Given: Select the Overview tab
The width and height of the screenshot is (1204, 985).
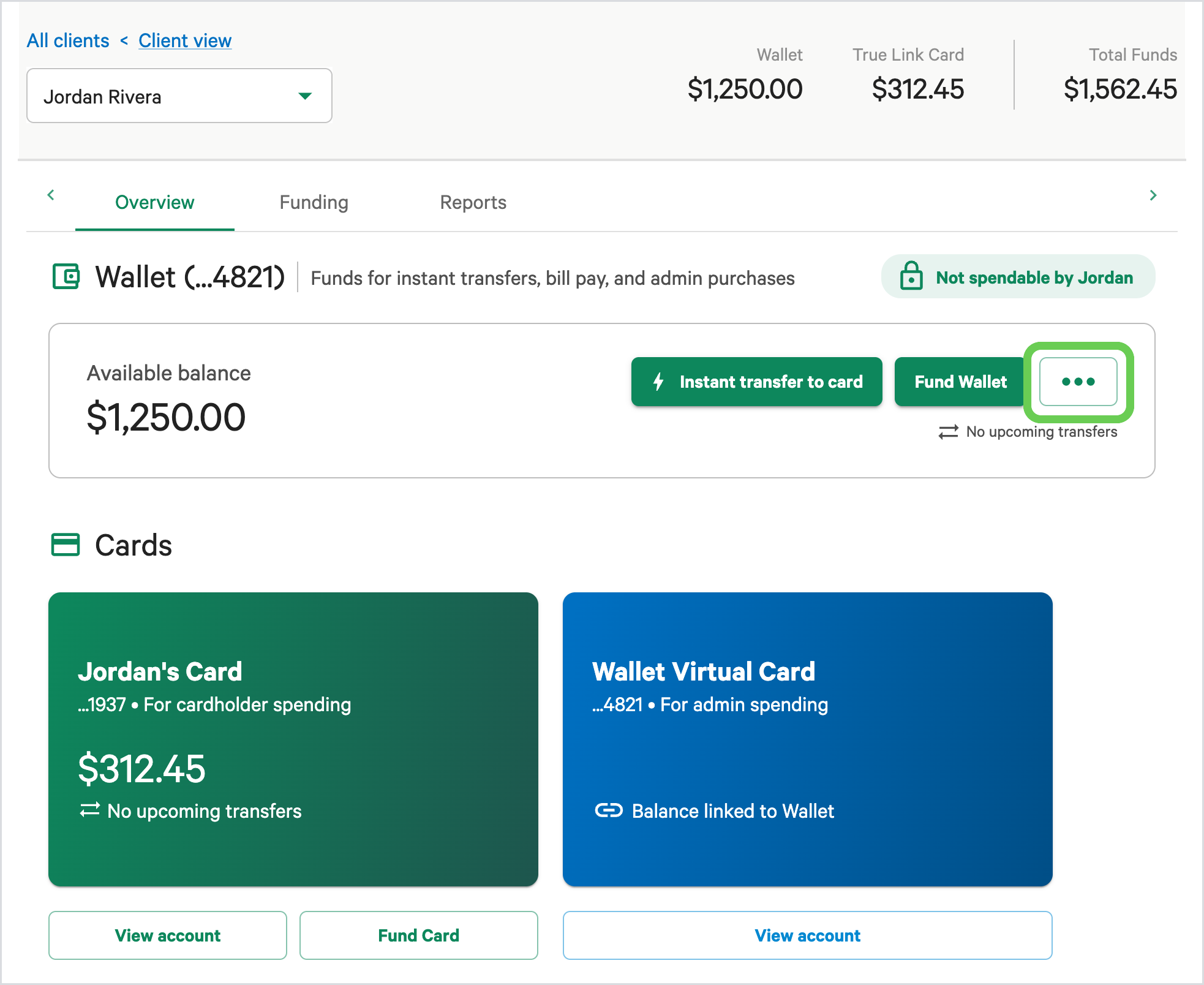Looking at the screenshot, I should pyautogui.click(x=155, y=202).
